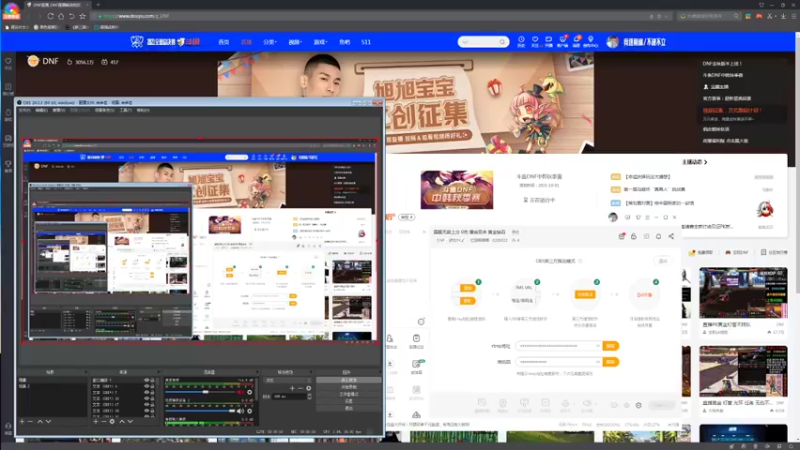800x450 pixels.
Task: Open 查看(V) menu in OBS
Action: 59,110
